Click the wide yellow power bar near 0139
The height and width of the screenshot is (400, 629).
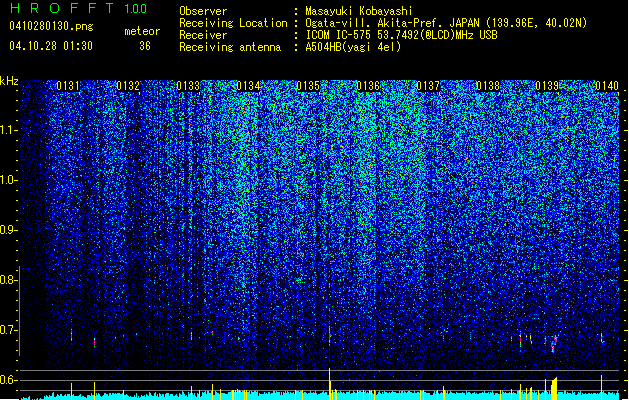tap(554, 388)
